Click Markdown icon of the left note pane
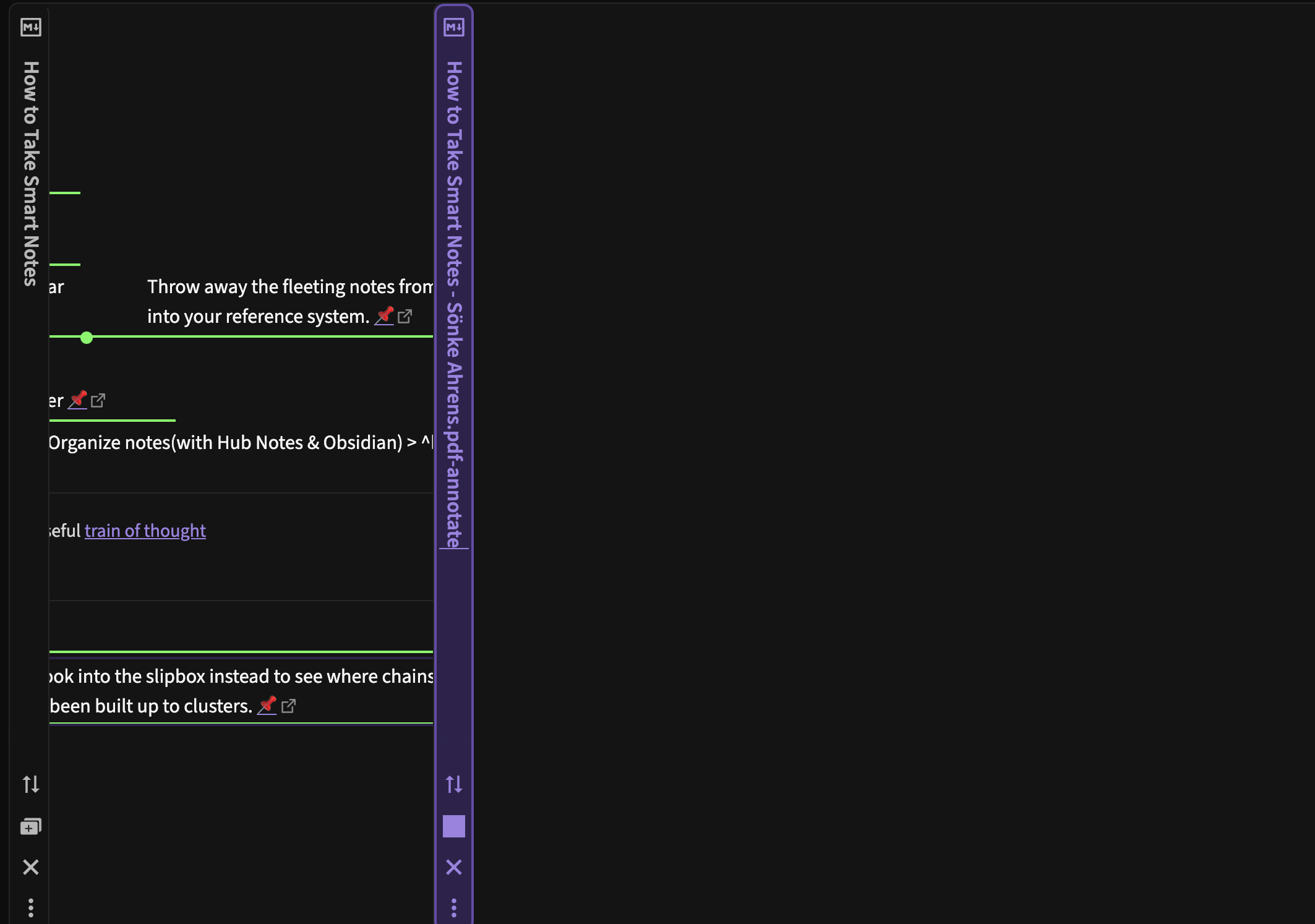 click(x=30, y=27)
